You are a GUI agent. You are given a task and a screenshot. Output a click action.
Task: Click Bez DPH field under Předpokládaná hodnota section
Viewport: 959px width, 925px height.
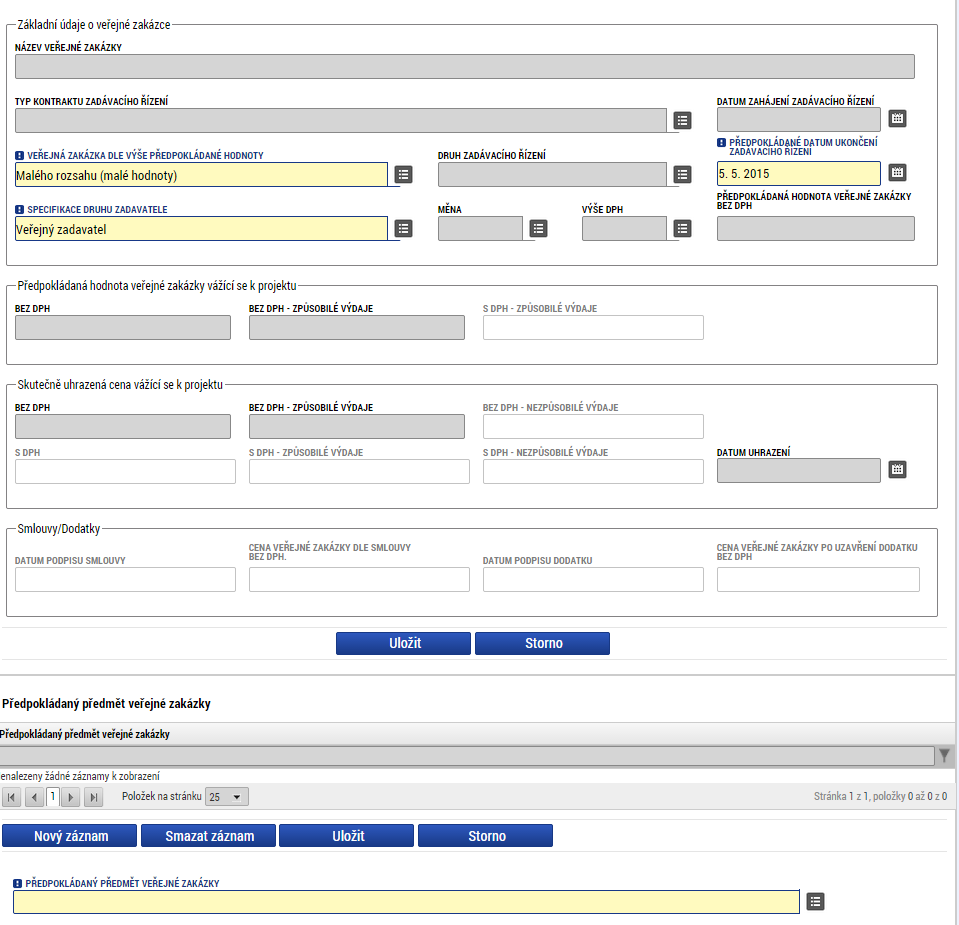click(x=123, y=327)
